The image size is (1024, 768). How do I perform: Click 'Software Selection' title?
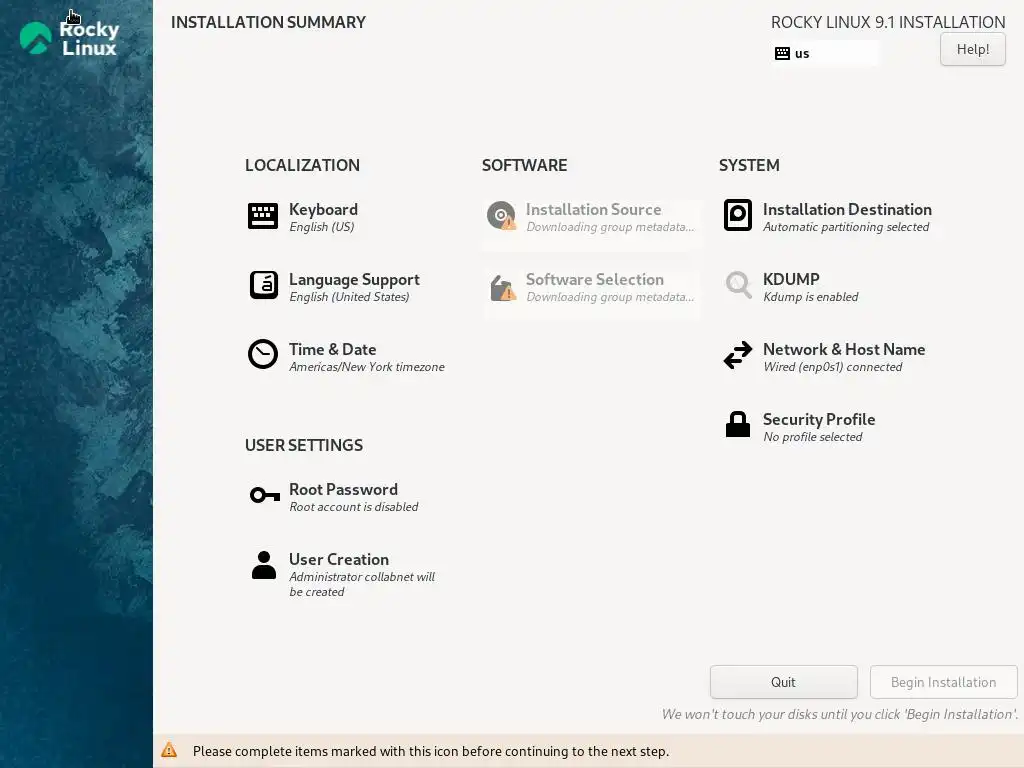pyautogui.click(x=594, y=280)
